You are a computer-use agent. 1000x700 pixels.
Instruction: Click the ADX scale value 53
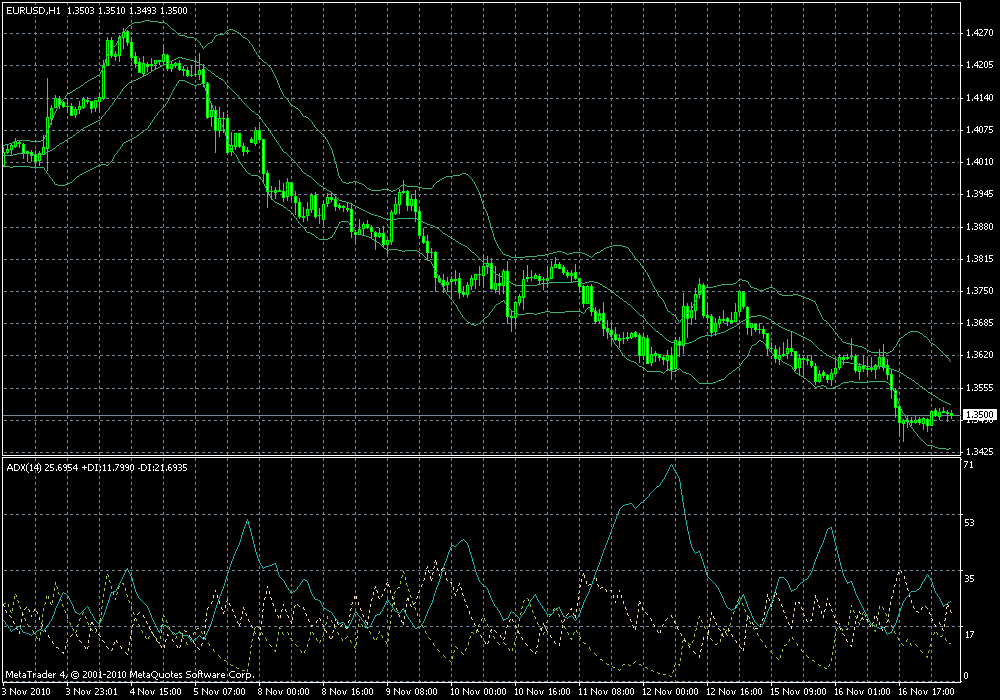[x=969, y=523]
